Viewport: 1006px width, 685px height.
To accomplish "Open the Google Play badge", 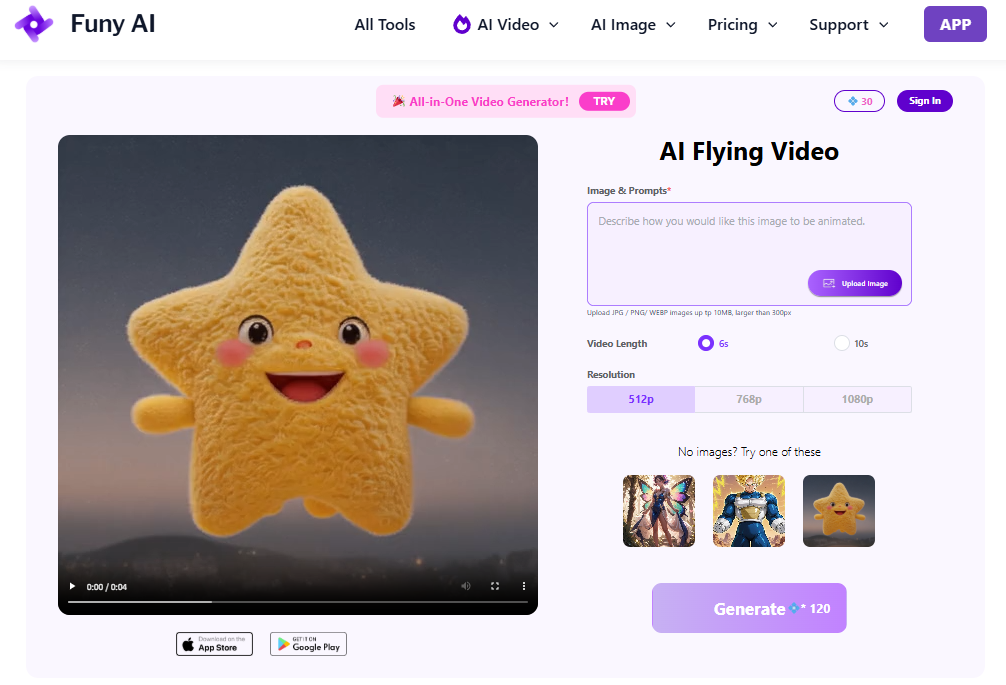I will 308,644.
